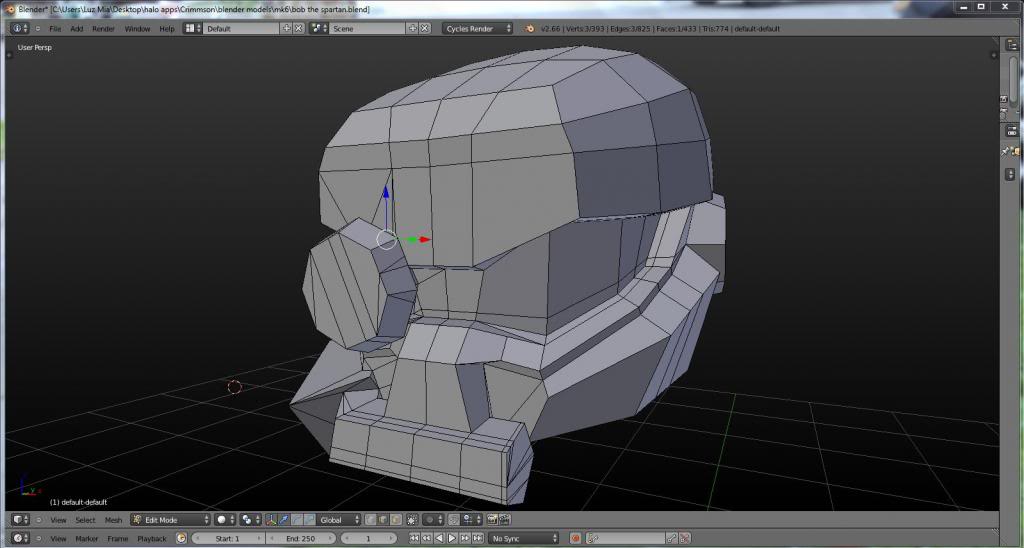Click the OpenGL render image camera icon

click(492, 520)
